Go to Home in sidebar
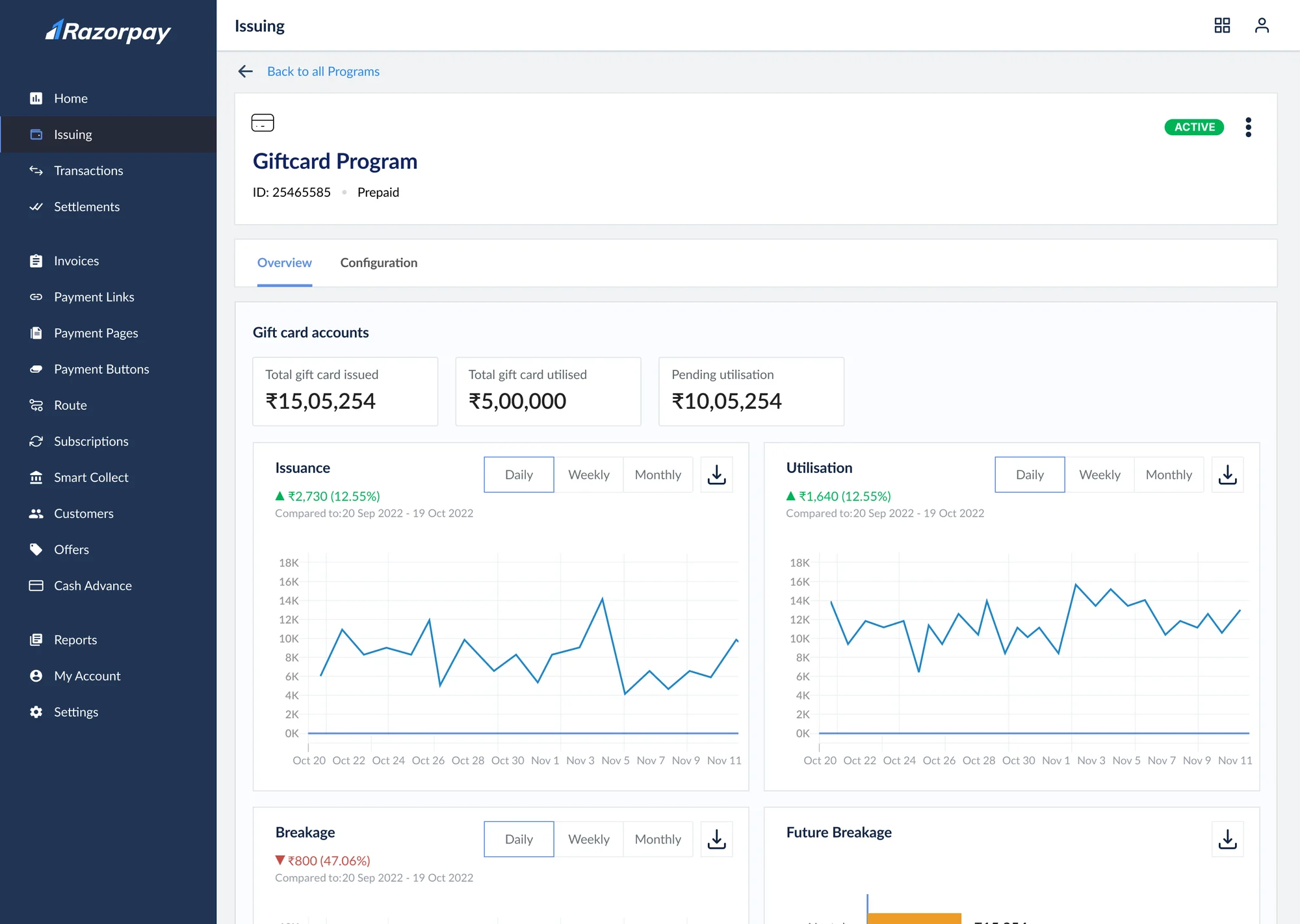Viewport: 1300px width, 924px height. coord(108,98)
